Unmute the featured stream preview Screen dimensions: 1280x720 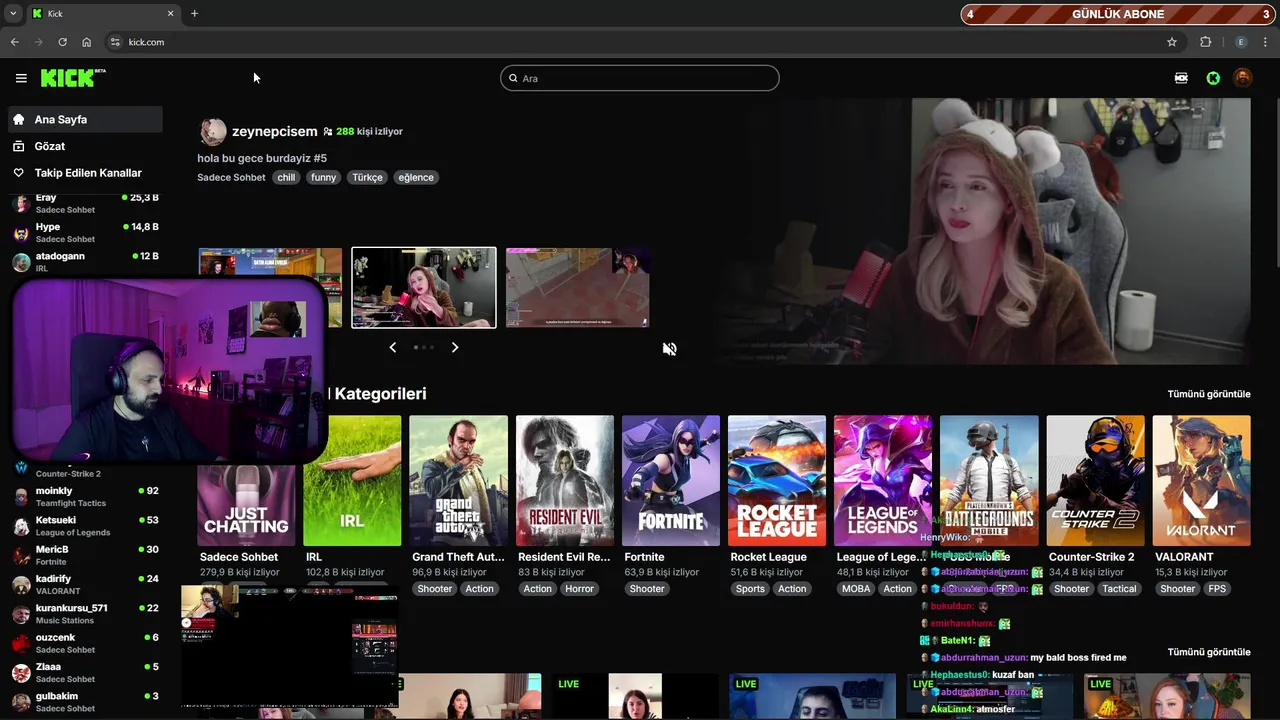pyautogui.click(x=670, y=349)
